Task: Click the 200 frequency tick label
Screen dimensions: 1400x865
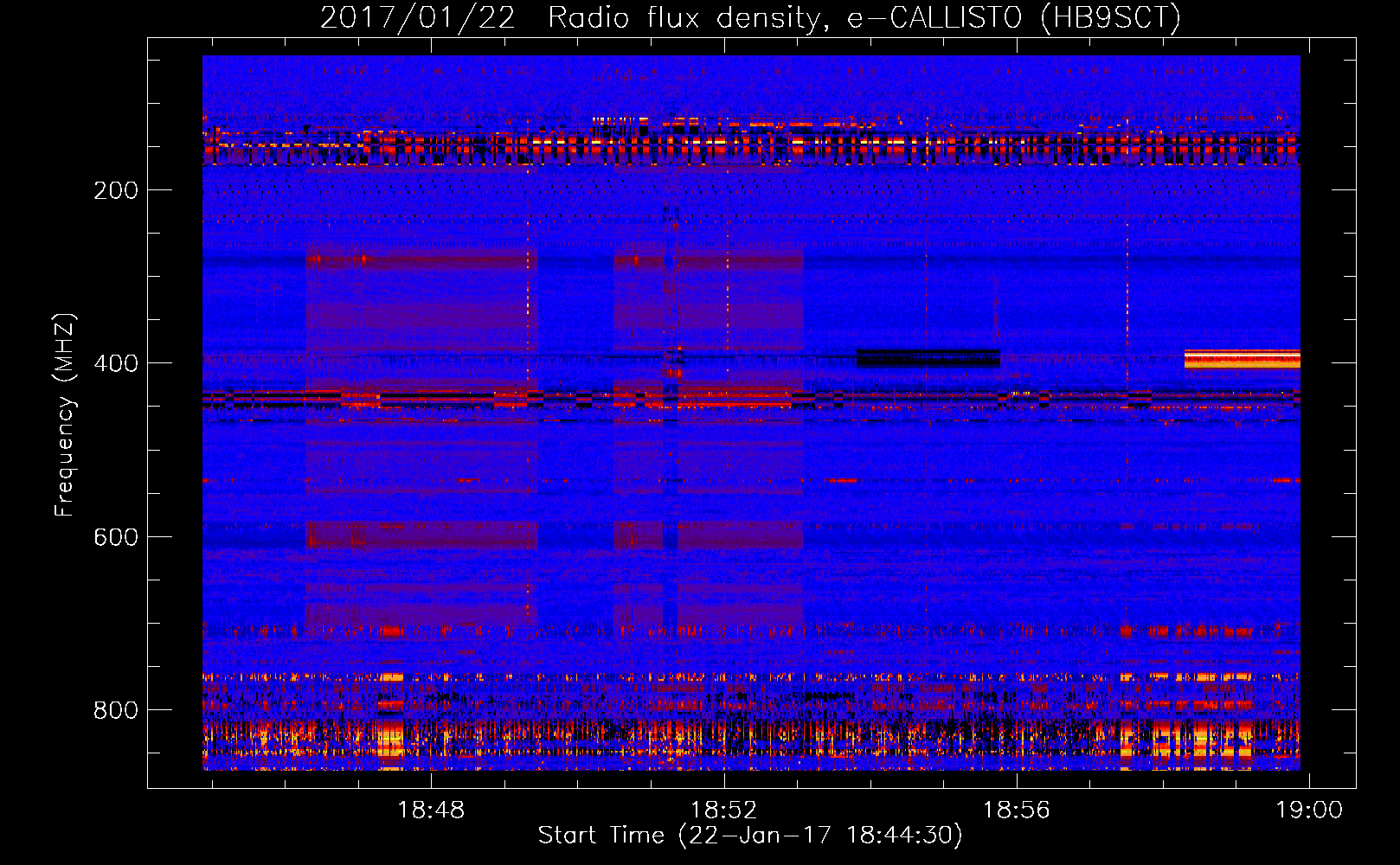Action: click(x=116, y=190)
